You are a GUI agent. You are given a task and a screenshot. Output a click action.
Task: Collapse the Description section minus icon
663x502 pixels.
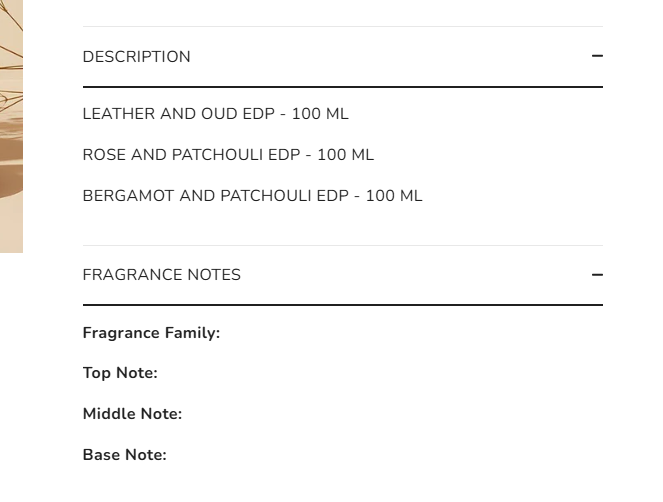597,56
